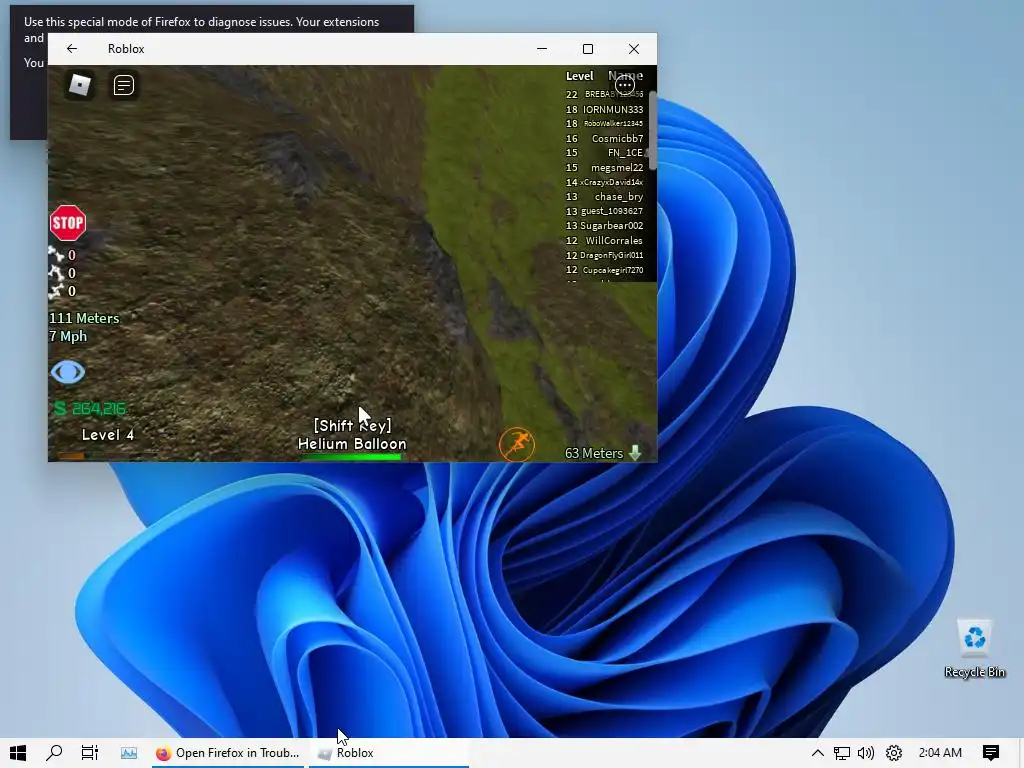
Task: Open the three-dots options menu
Action: click(x=625, y=84)
